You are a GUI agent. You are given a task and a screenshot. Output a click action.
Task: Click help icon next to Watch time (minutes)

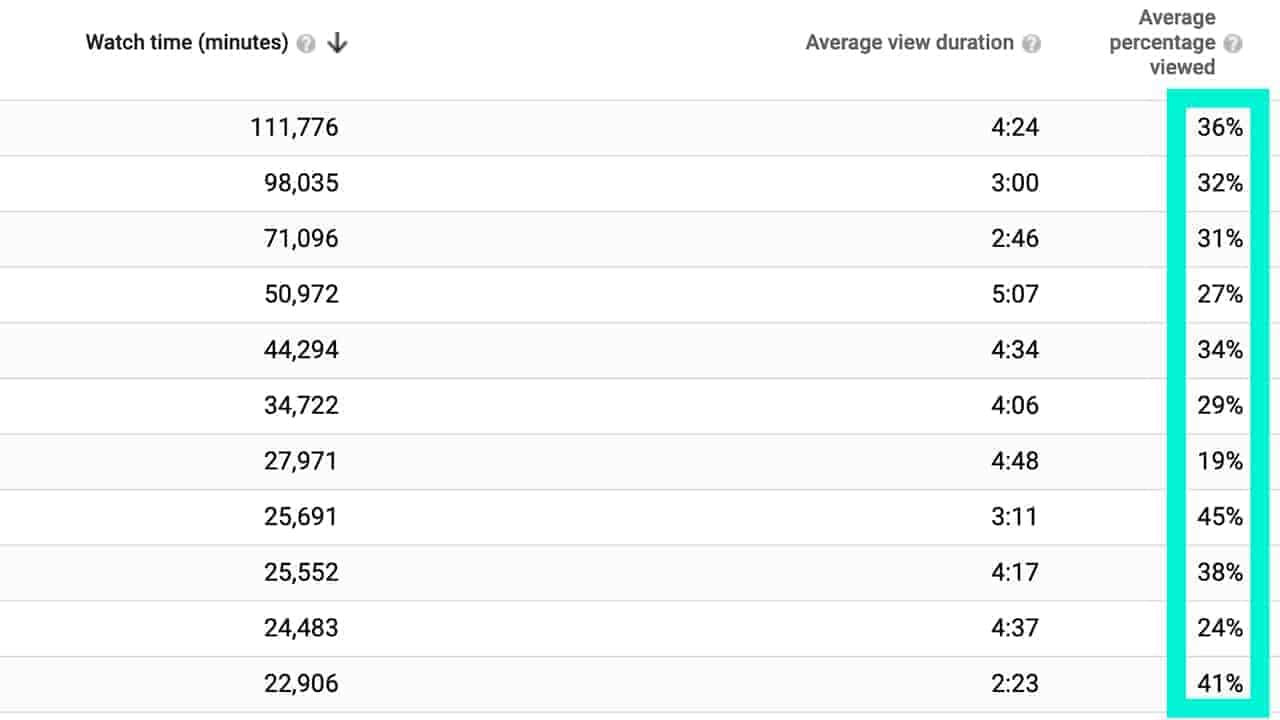click(307, 43)
